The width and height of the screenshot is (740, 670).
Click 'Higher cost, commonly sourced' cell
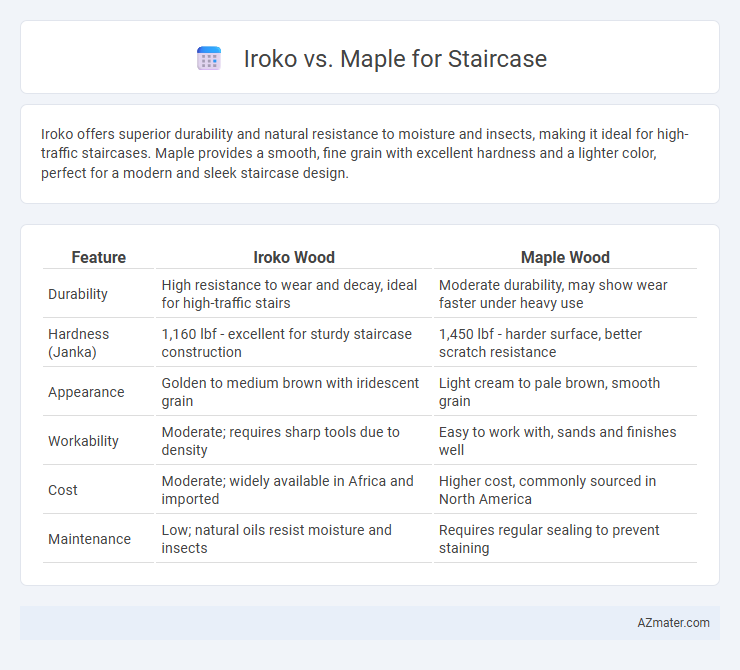click(x=565, y=490)
